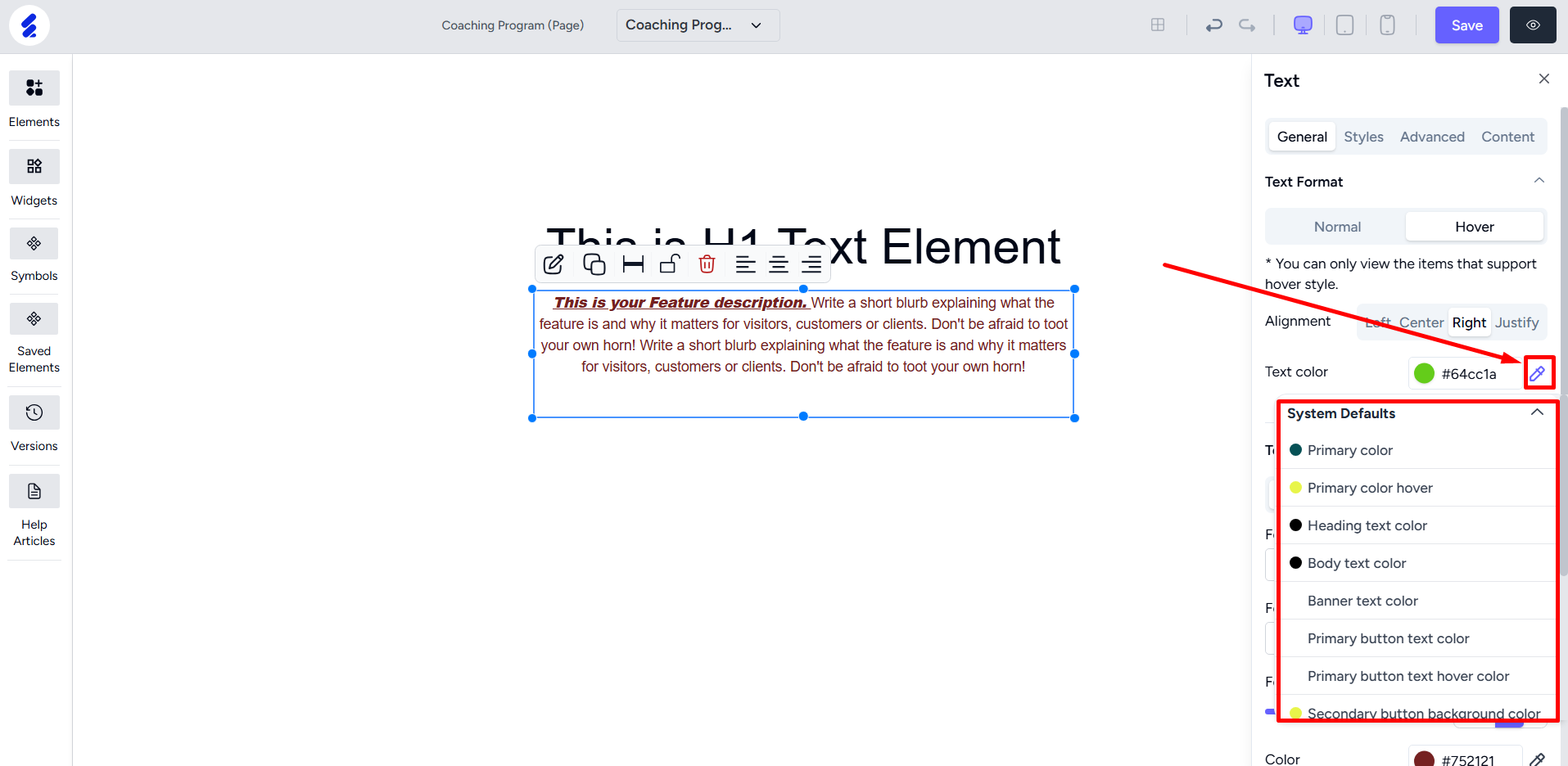Delete the selected element with trash icon

707,264
